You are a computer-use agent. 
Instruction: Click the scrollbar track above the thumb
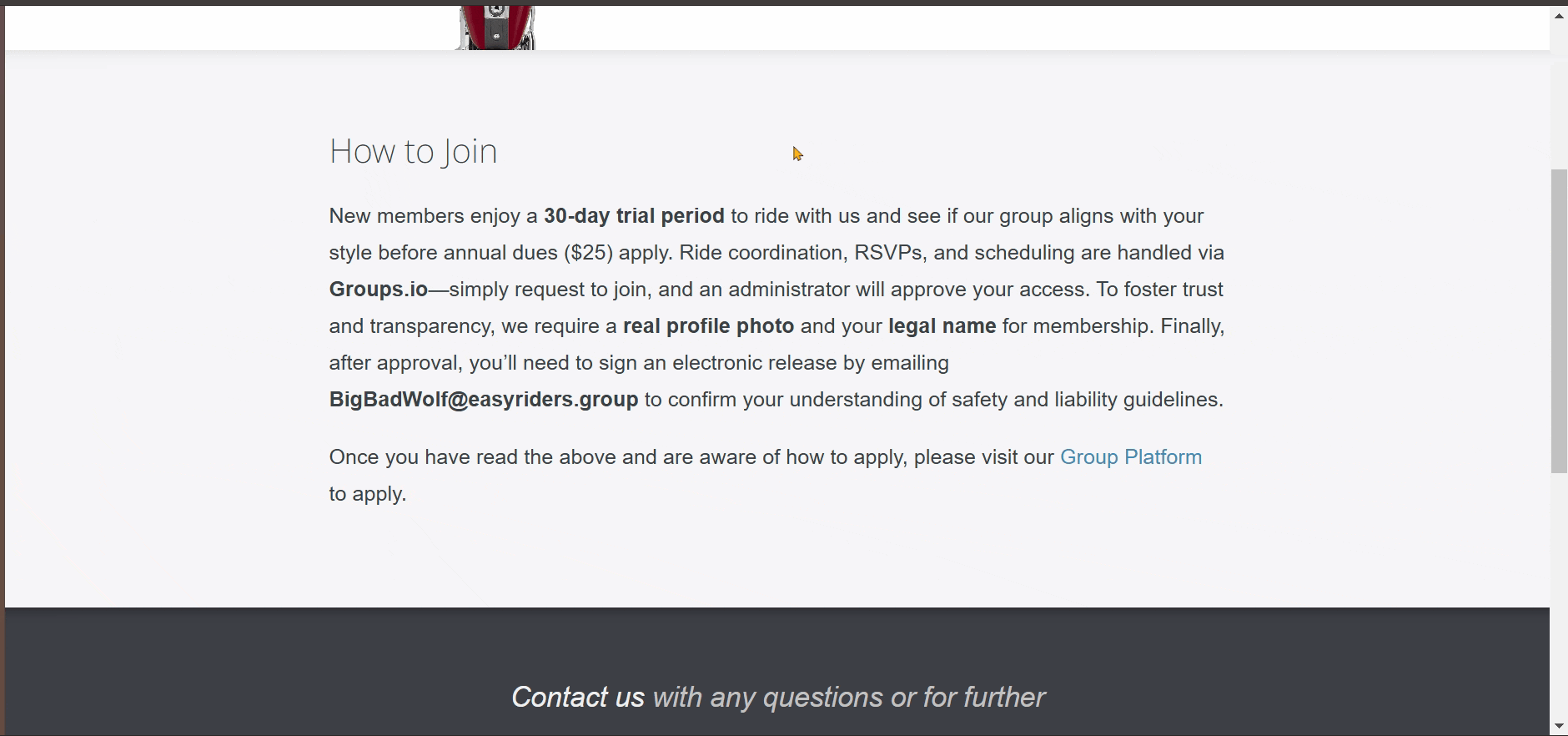[1559, 92]
